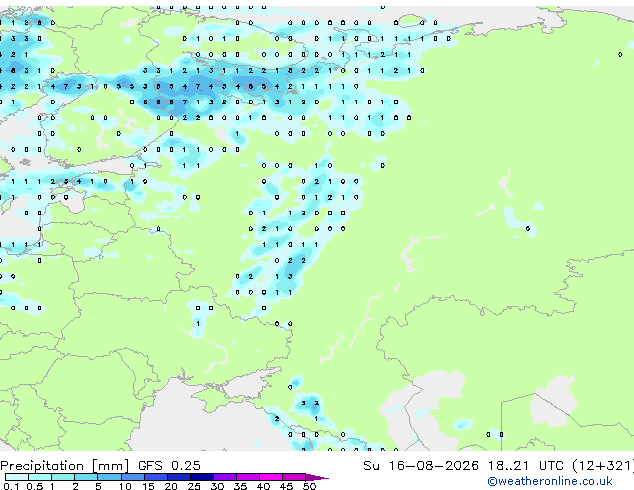Click the 'Precipitation [mm]' title text

point(65,466)
